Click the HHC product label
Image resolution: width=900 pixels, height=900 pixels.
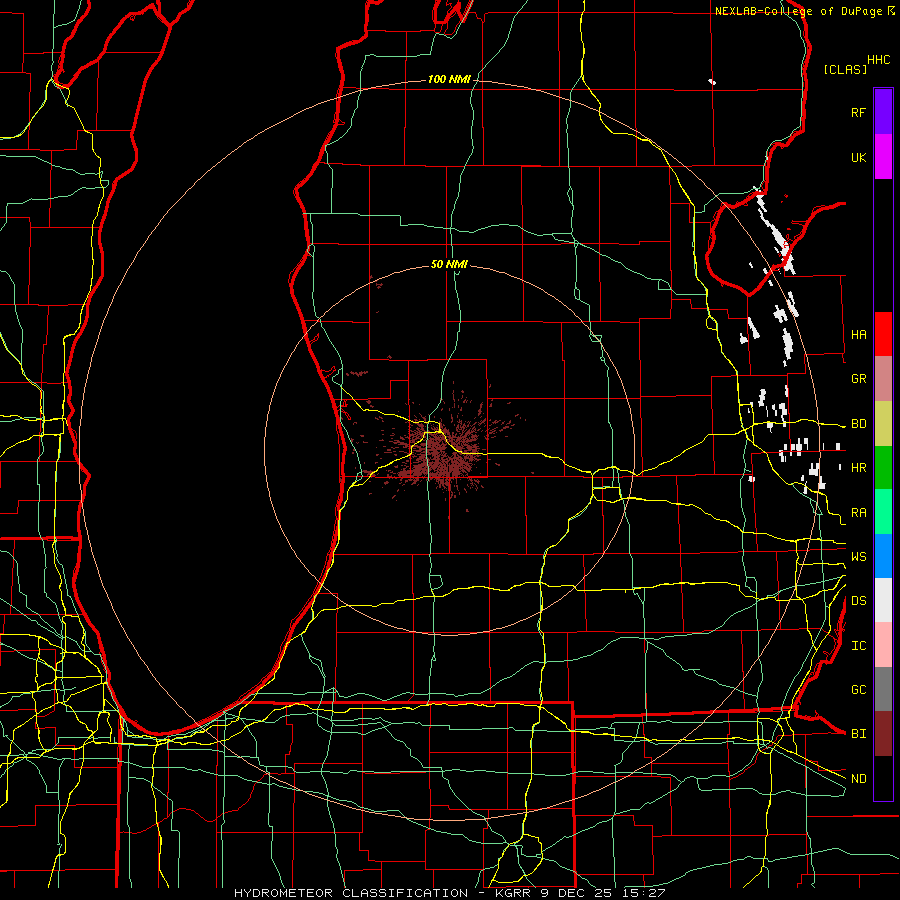[878, 60]
